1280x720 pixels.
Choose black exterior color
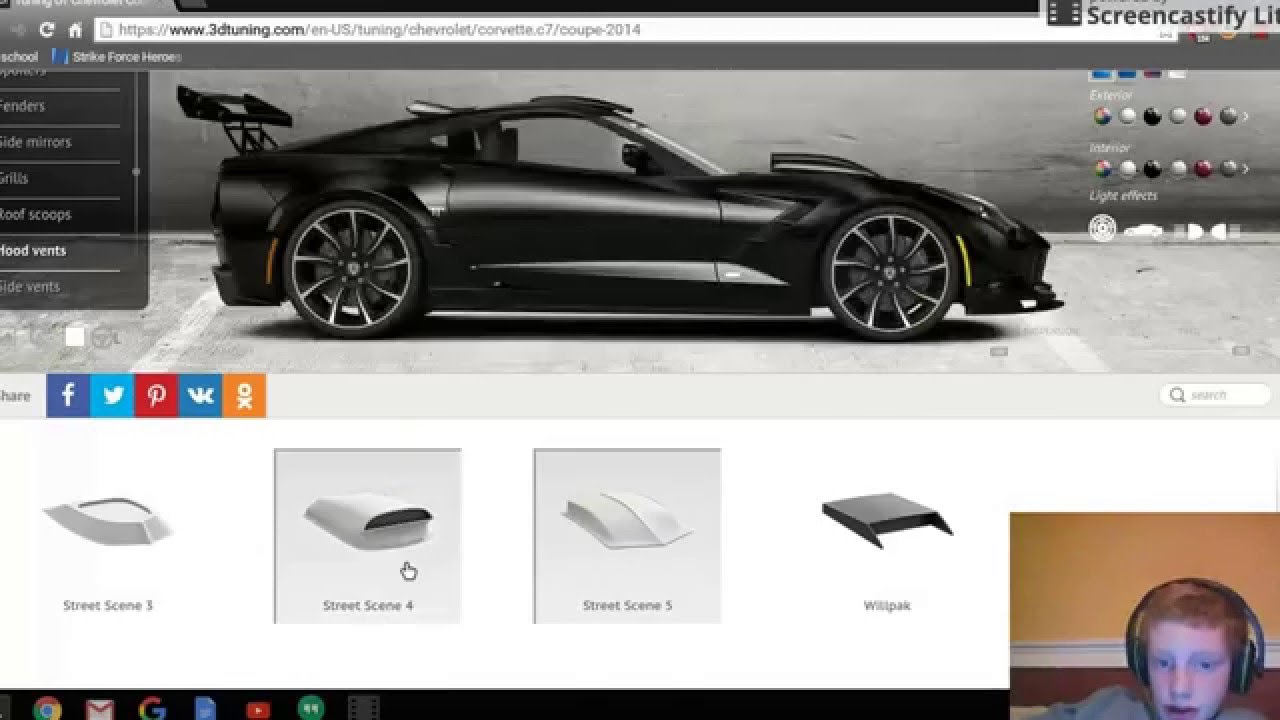(x=1153, y=117)
